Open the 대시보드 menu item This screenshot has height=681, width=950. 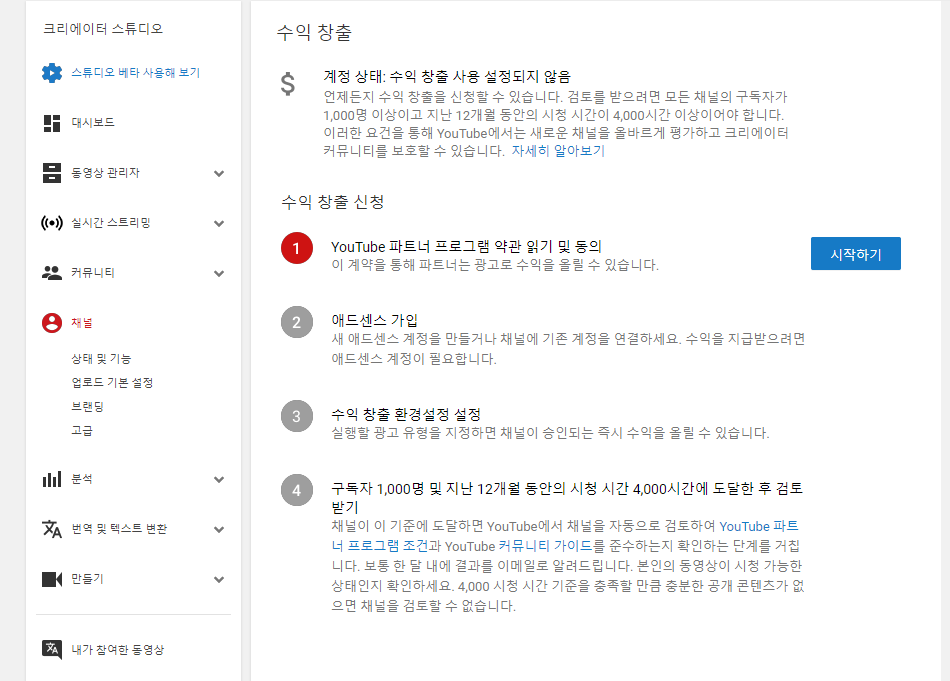(x=93, y=122)
